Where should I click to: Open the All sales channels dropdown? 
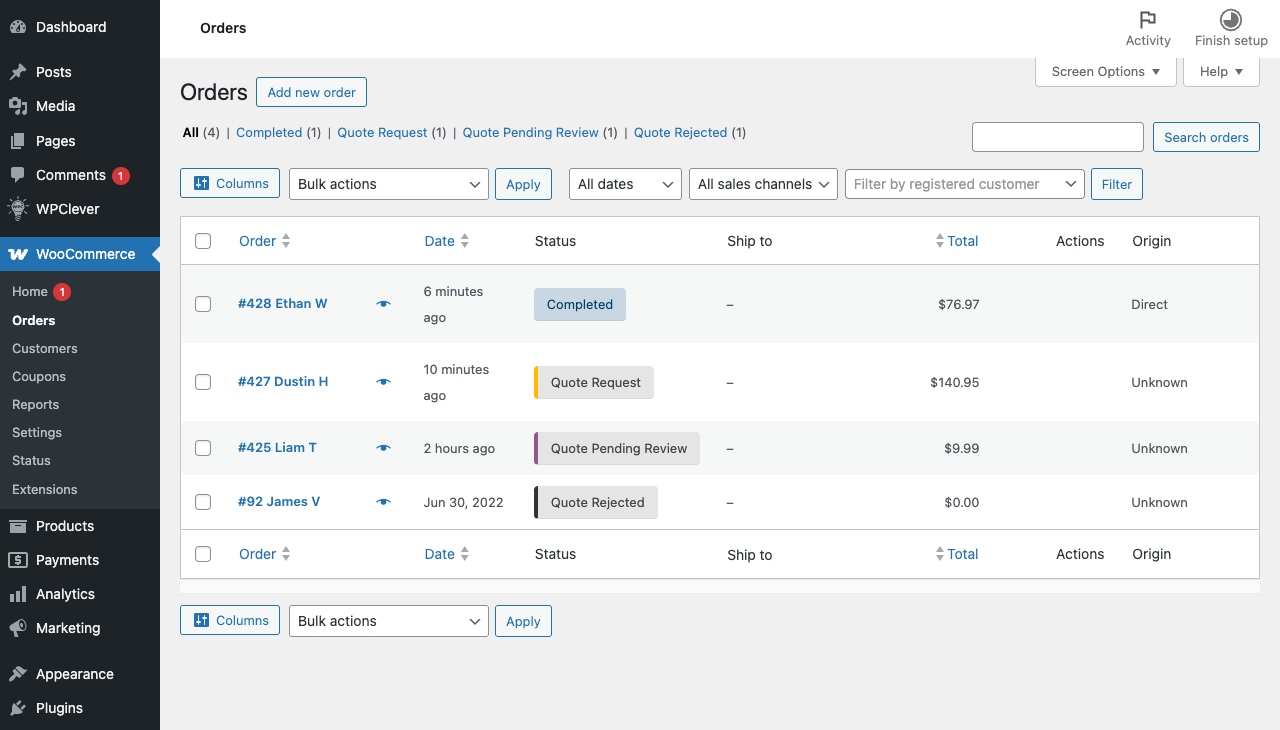[763, 184]
